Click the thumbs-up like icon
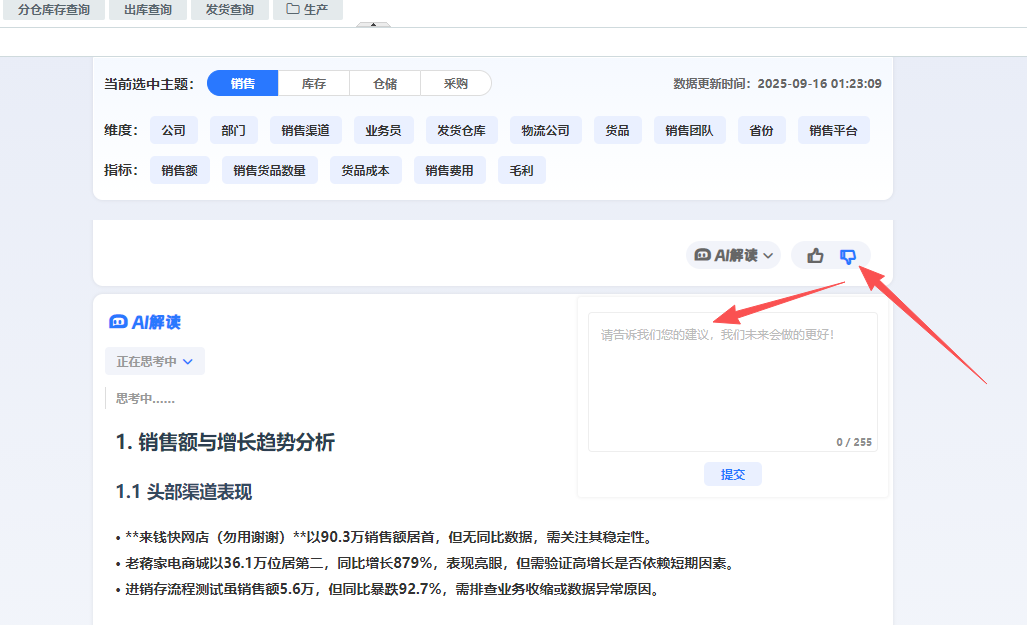 tap(815, 256)
